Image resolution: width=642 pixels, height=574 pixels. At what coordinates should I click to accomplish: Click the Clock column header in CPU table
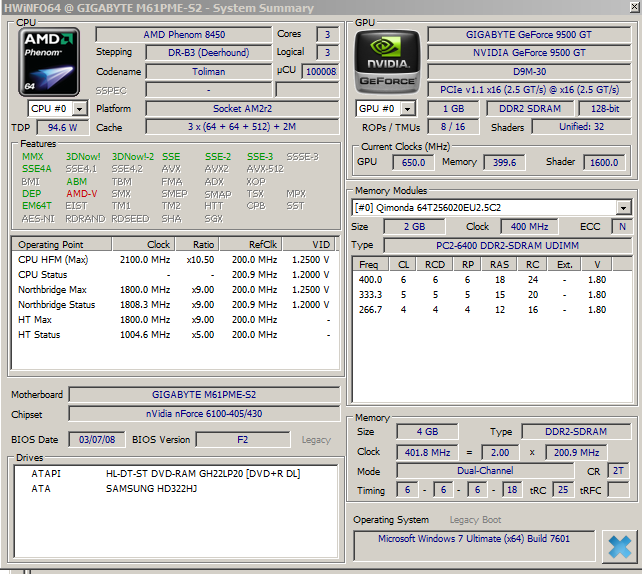pyautogui.click(x=144, y=244)
